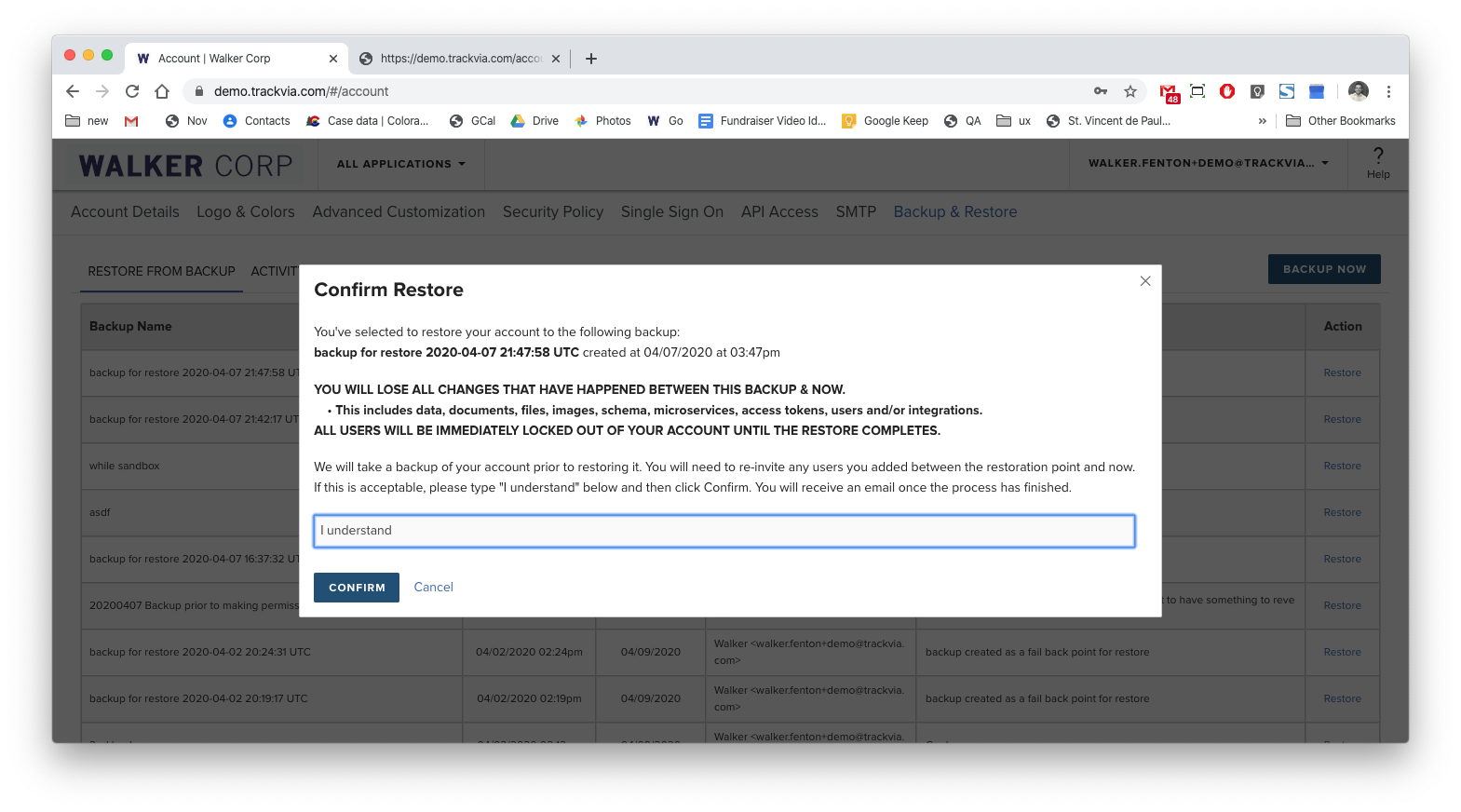This screenshot has width=1461, height=812.
Task: Click Restore for 'asdf' backup
Action: (x=1342, y=512)
